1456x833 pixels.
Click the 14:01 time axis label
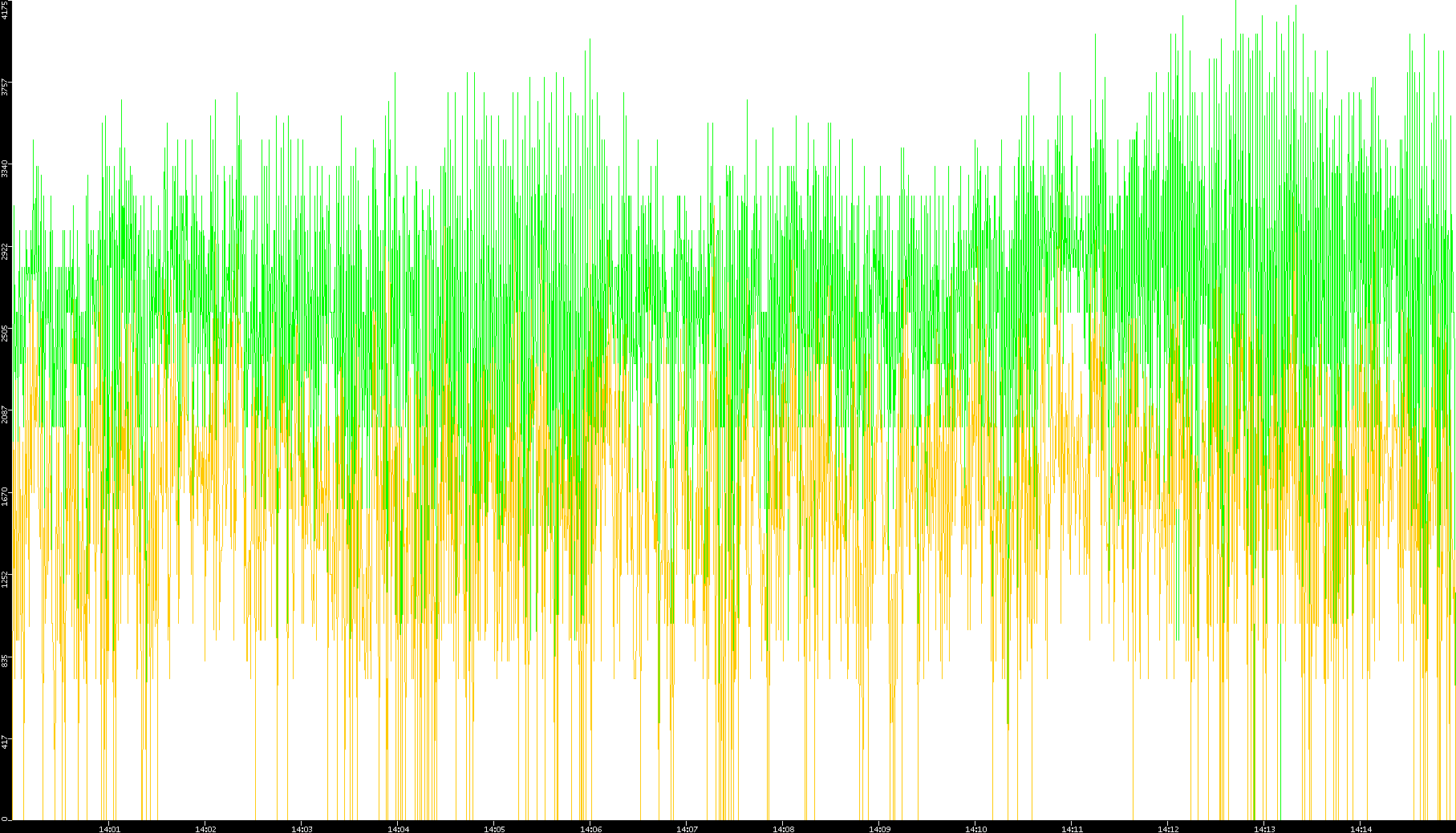(109, 828)
